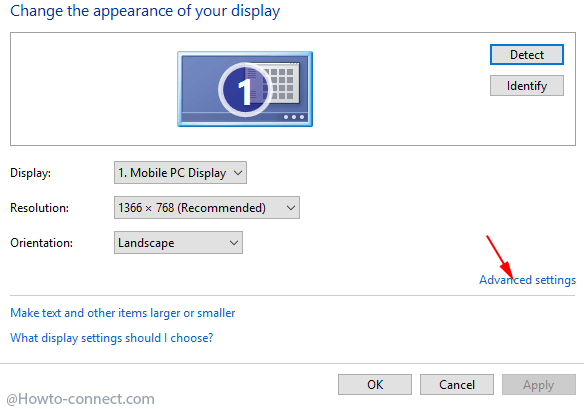Click the Resolution: label text
Image resolution: width=584 pixels, height=409 pixels.
coord(39,208)
